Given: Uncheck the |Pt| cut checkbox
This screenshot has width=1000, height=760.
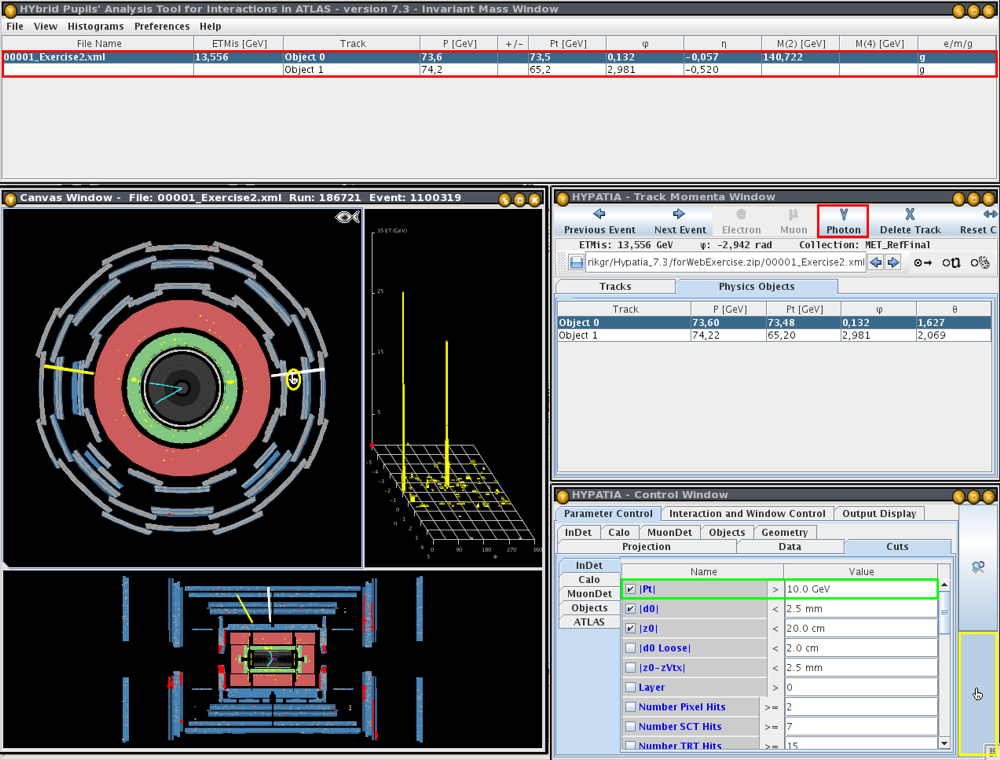Looking at the screenshot, I should point(630,589).
